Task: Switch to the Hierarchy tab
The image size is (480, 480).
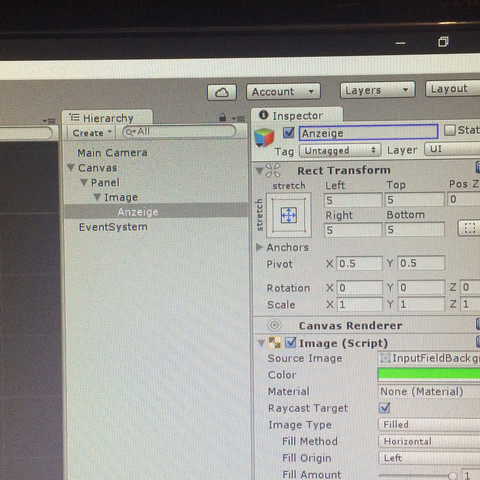Action: pyautogui.click(x=107, y=118)
